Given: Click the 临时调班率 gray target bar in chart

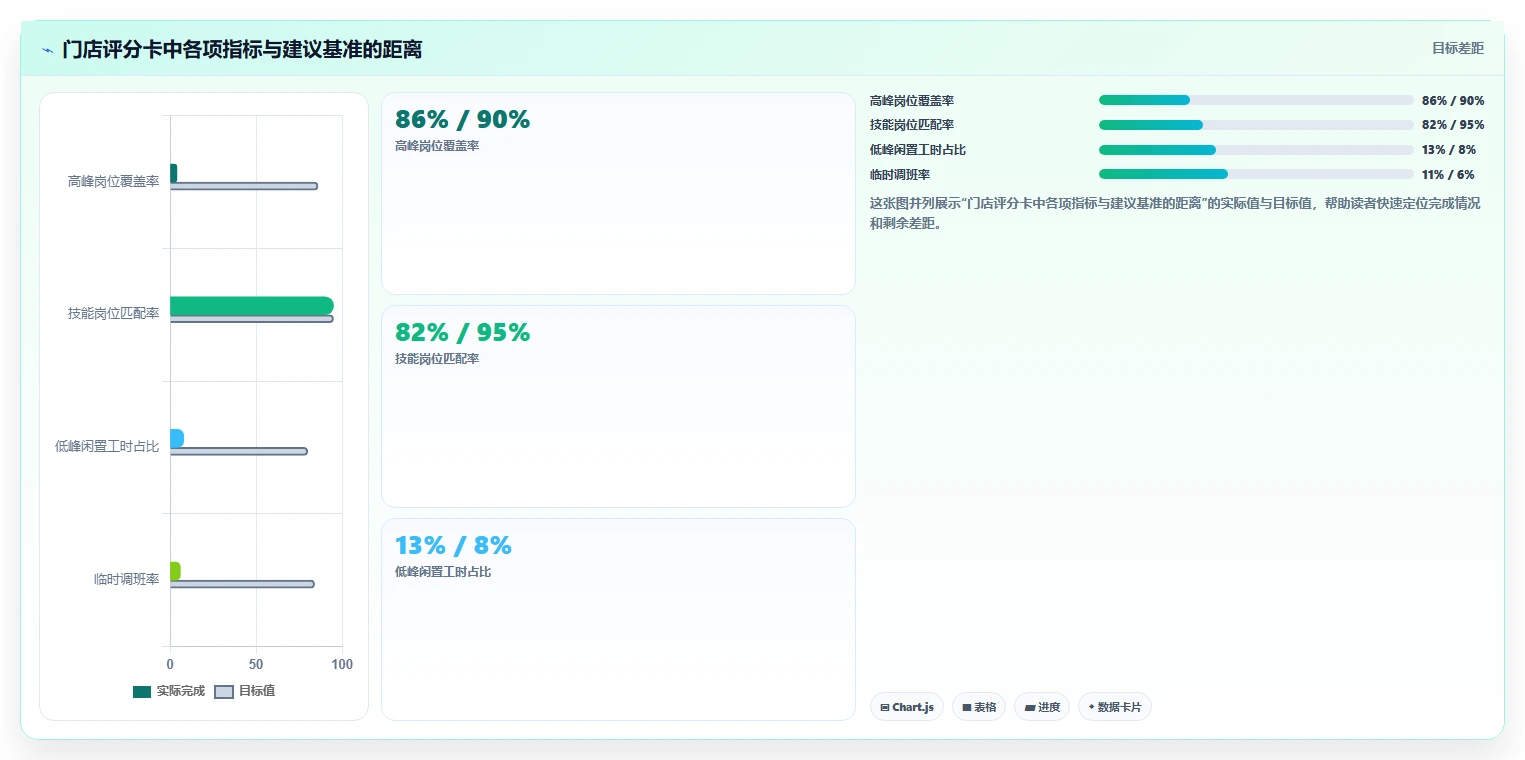Looking at the screenshot, I should point(242,584).
